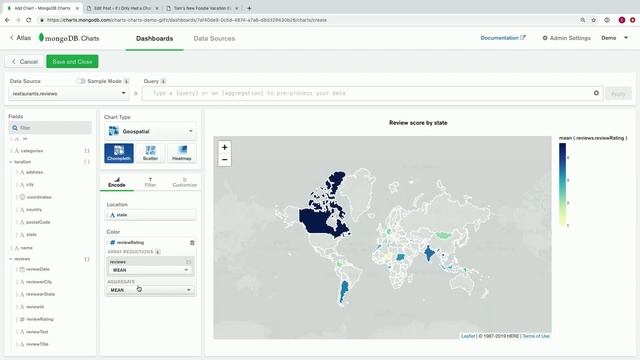Open the Leaflet attribution link
This screenshot has height=360, width=640.
point(468,336)
